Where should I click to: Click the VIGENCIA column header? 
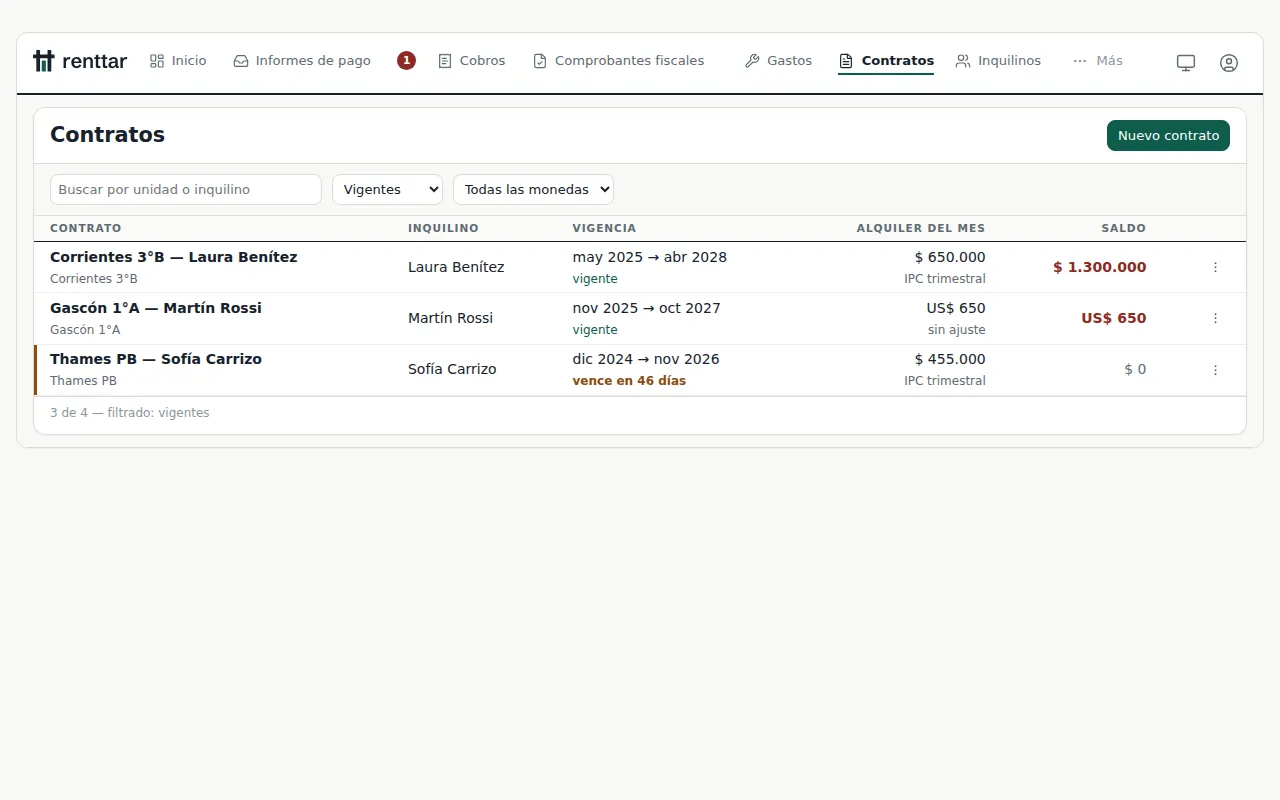(x=605, y=228)
